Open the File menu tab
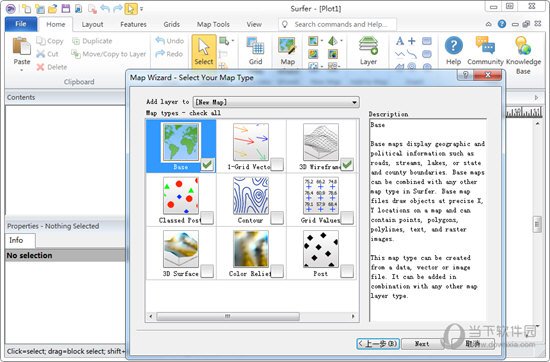550x362 pixels. [x=21, y=24]
